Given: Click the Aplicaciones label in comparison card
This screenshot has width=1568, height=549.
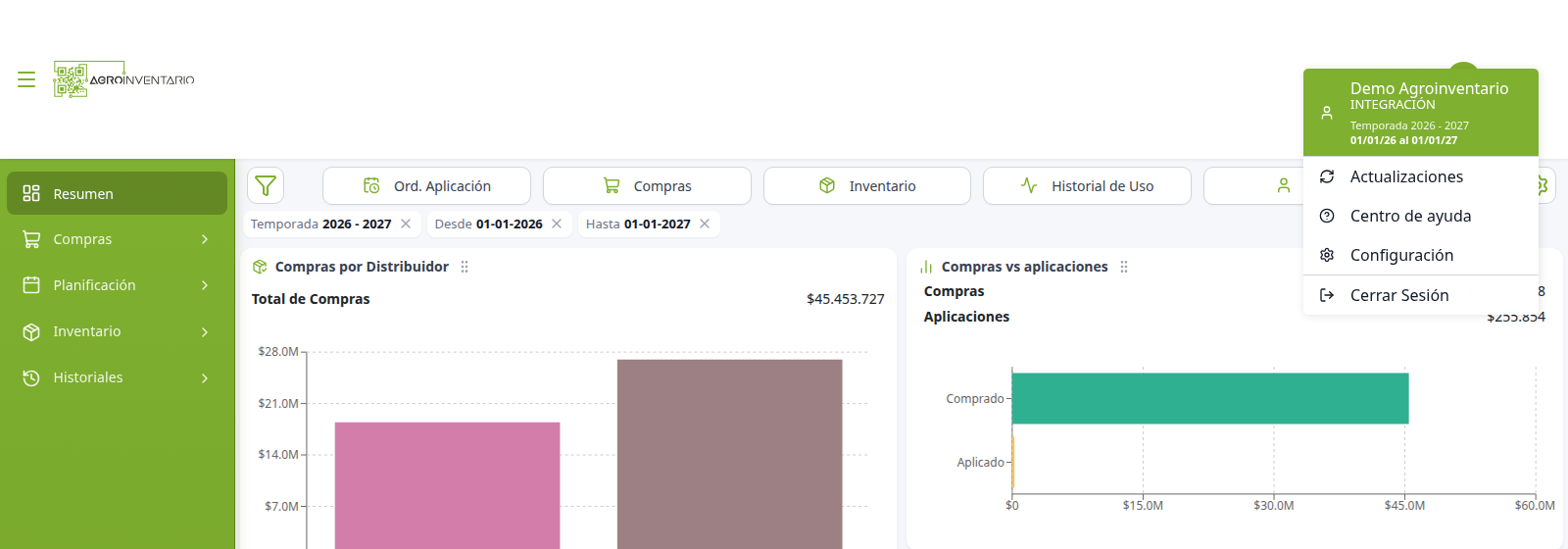Looking at the screenshot, I should [966, 317].
